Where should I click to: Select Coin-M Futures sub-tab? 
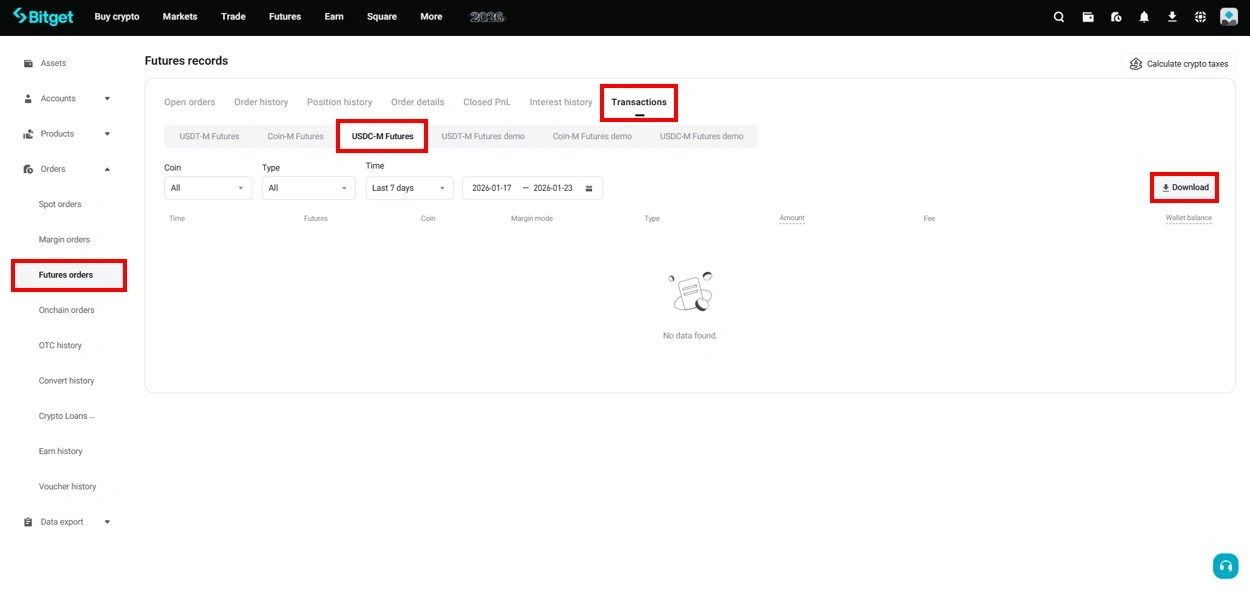tap(295, 136)
